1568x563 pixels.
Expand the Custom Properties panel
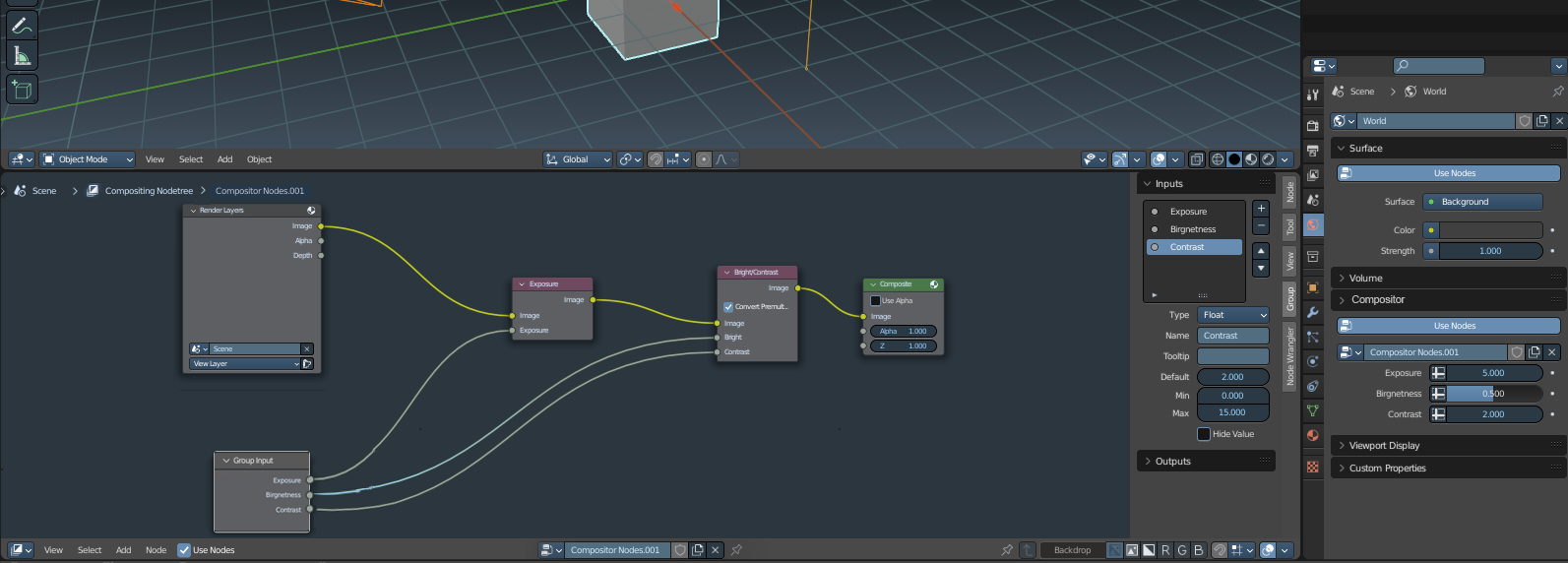[x=1448, y=469]
